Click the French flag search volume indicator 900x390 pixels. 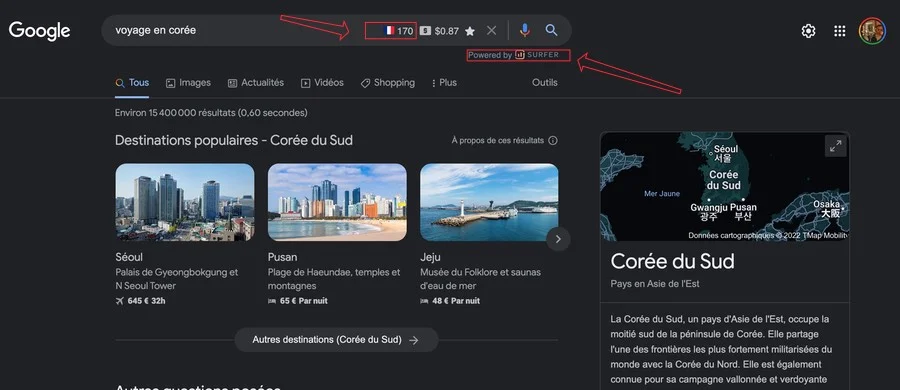point(398,30)
